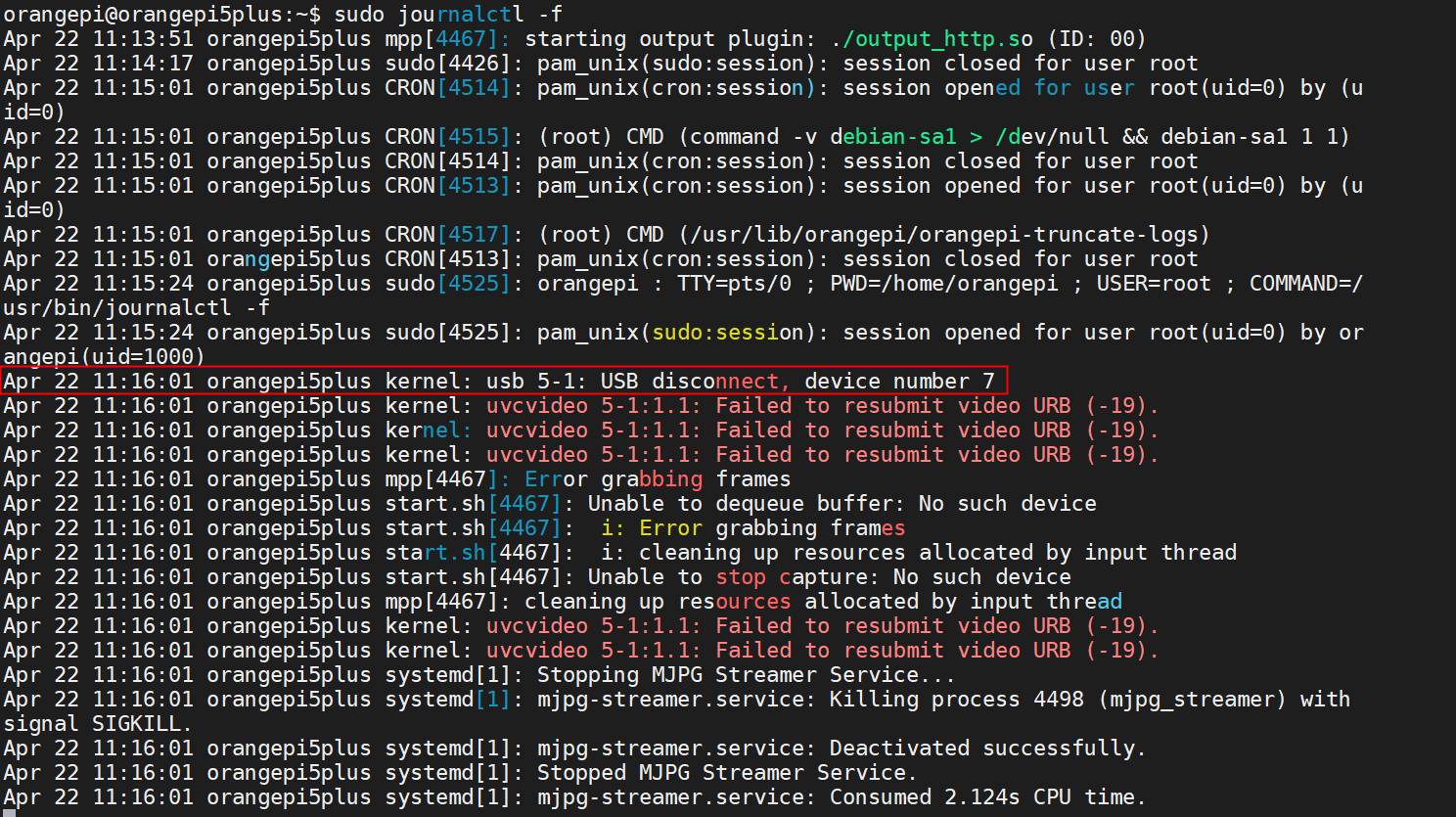This screenshot has width=1456, height=817.
Task: Click the 'CRON[4517]' truncate-logs line
Action: click(608, 235)
